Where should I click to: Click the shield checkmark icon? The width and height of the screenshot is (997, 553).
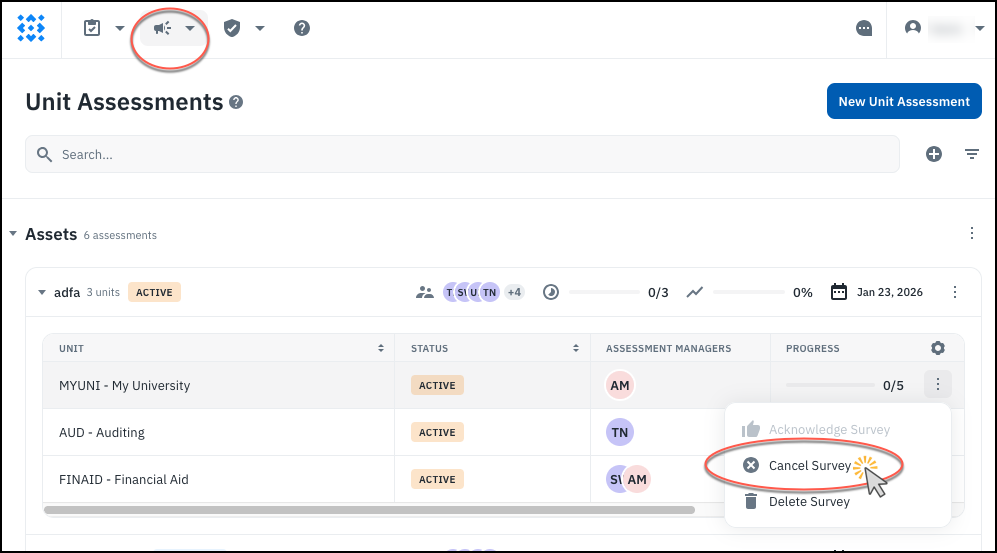click(232, 28)
